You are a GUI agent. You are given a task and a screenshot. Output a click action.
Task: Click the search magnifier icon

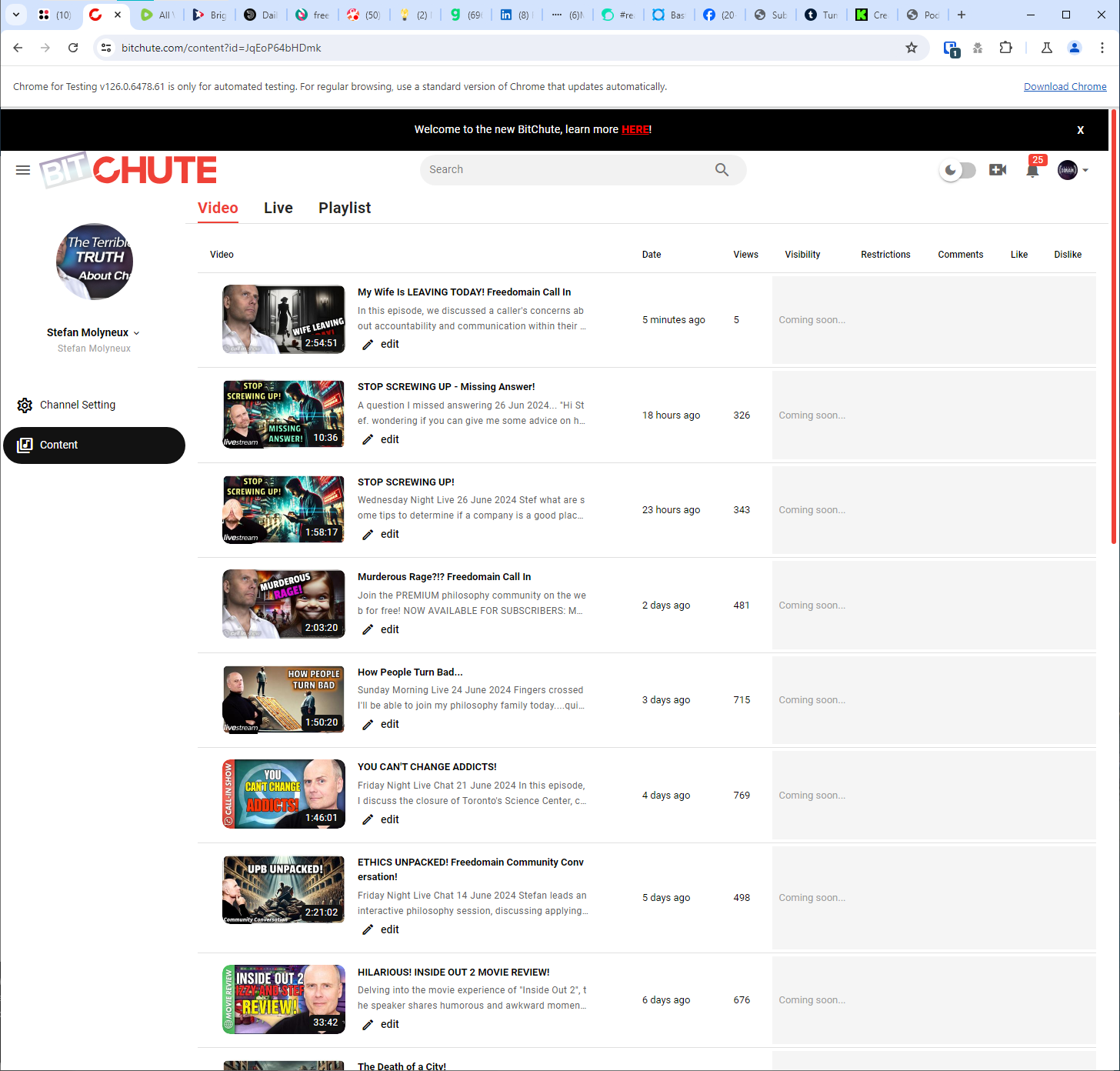(722, 170)
